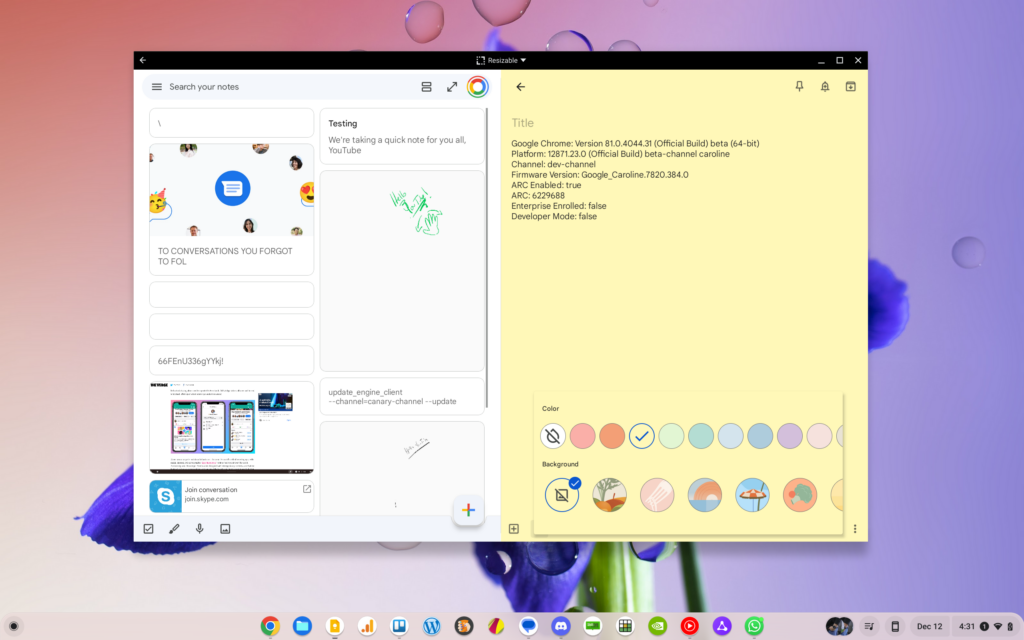Create a new checklist note
The height and width of the screenshot is (640, 1024).
(x=149, y=528)
